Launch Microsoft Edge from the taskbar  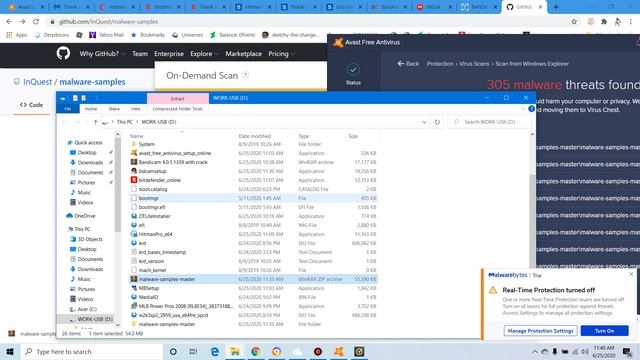215,351
